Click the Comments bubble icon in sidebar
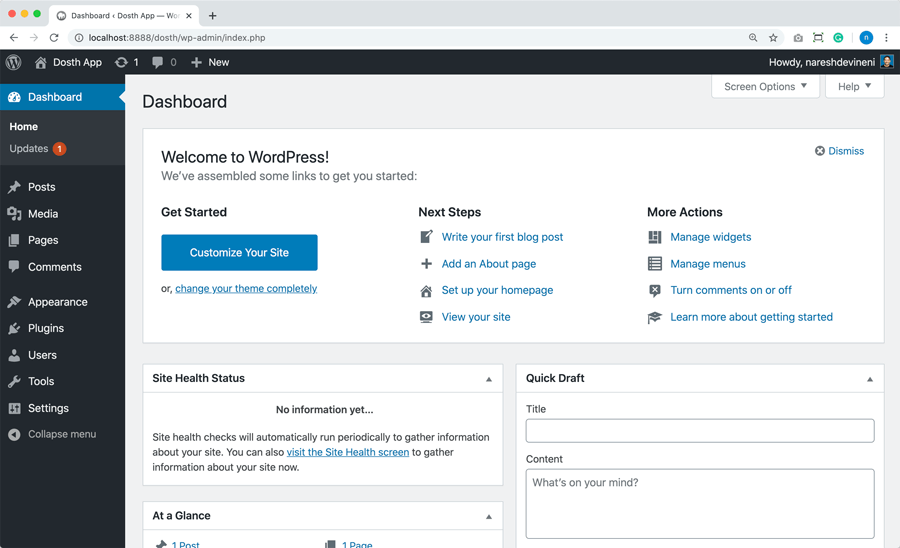 point(14,266)
